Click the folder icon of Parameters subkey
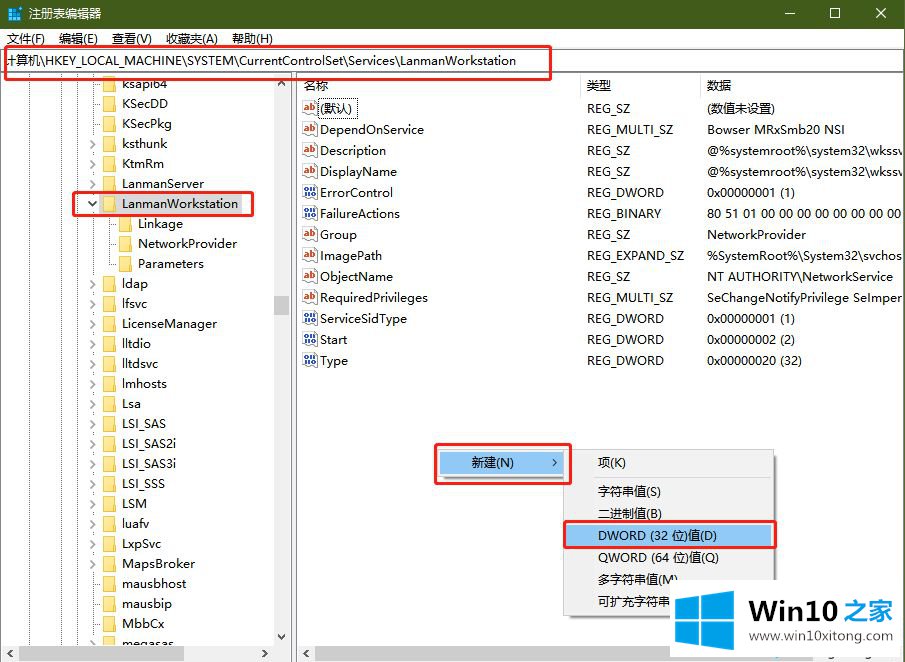905x662 pixels. pyautogui.click(x=125, y=264)
